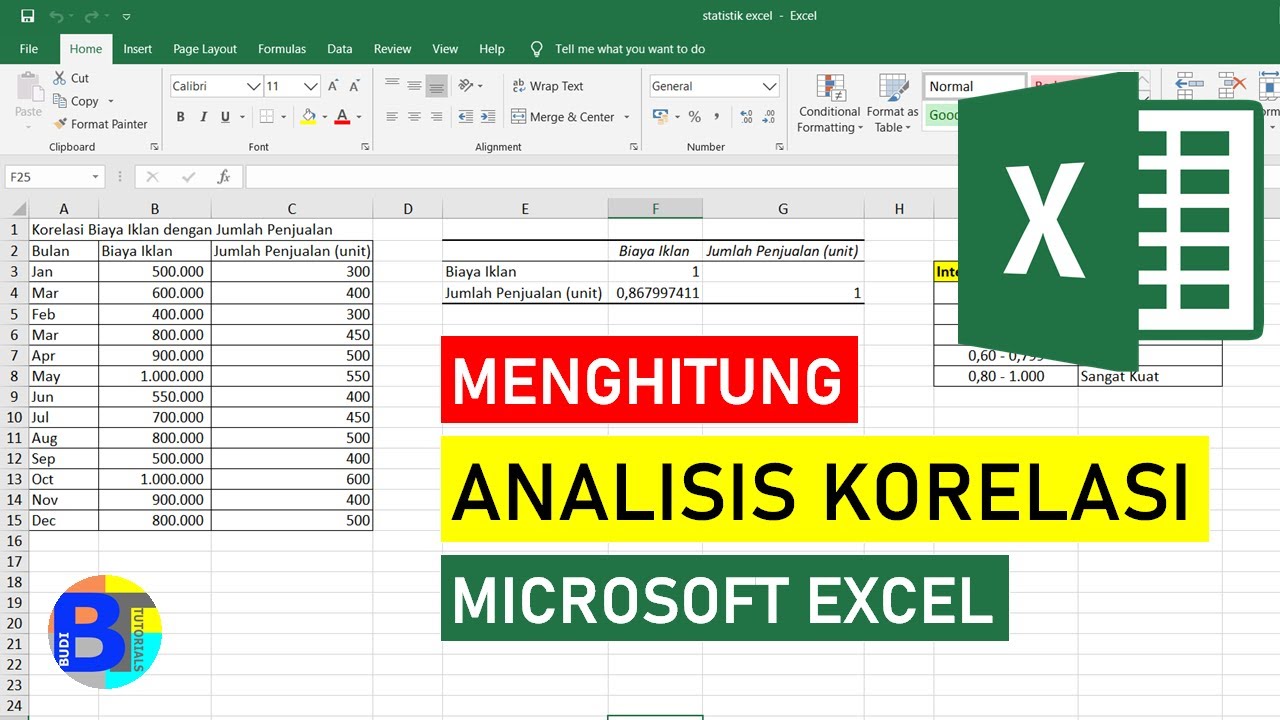The height and width of the screenshot is (720, 1280).
Task: Click the Name Box showing F25
Action: 53,177
